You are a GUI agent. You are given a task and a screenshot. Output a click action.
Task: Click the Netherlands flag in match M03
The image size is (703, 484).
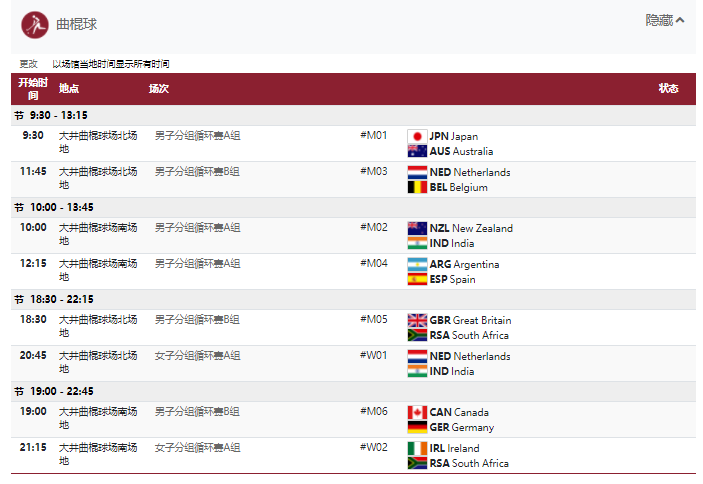click(417, 172)
